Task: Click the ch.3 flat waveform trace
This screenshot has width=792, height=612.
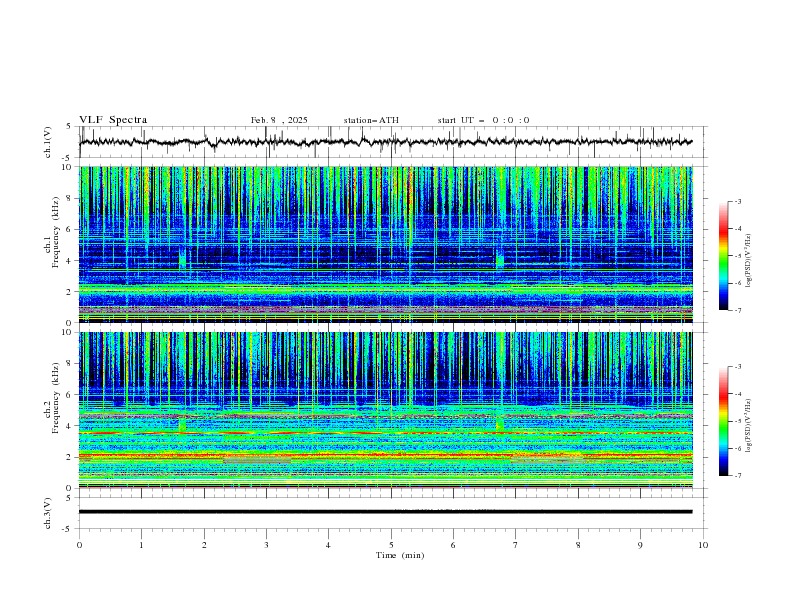Action: (x=385, y=512)
